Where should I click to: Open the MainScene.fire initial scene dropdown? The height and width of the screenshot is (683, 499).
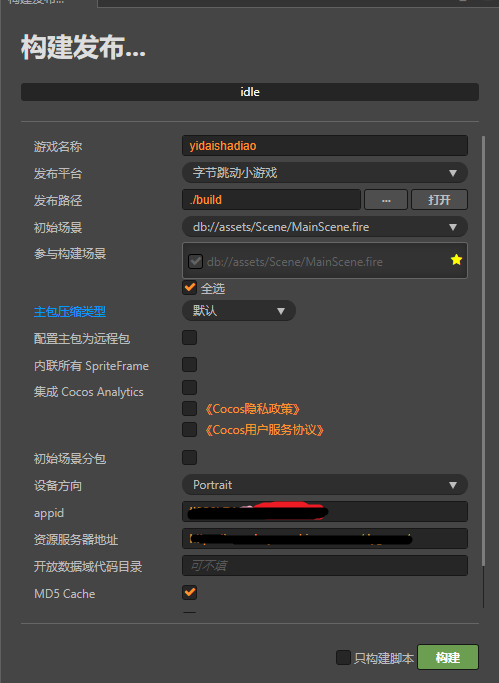click(x=325, y=227)
